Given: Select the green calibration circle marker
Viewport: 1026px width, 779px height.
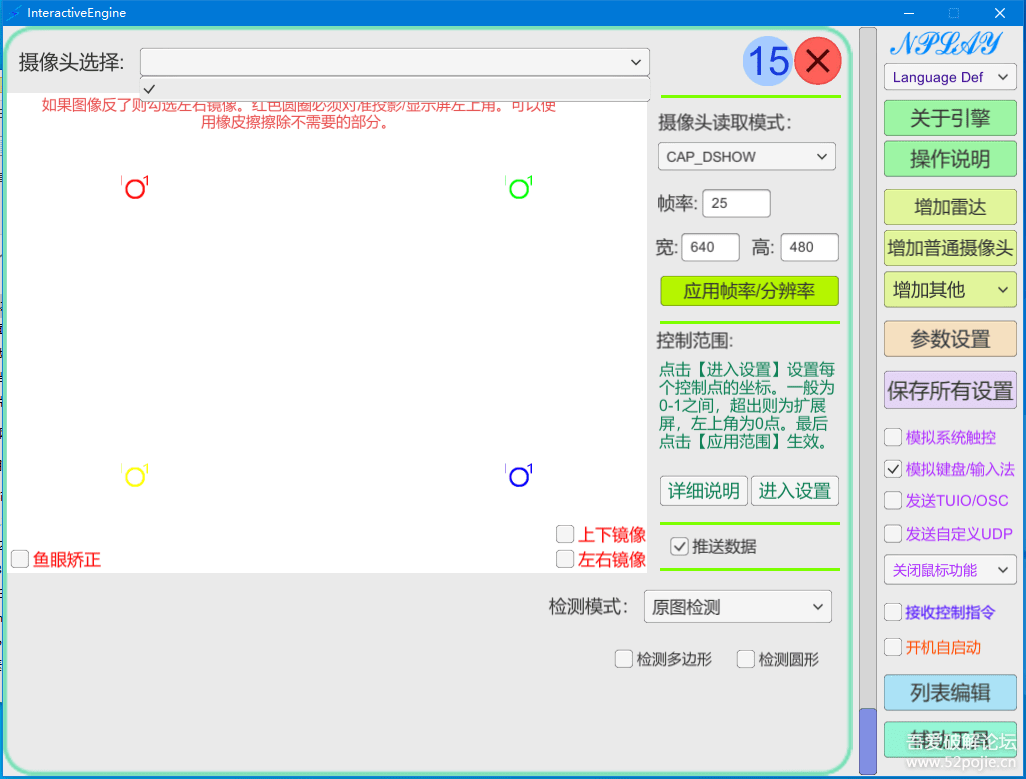Looking at the screenshot, I should tap(519, 189).
